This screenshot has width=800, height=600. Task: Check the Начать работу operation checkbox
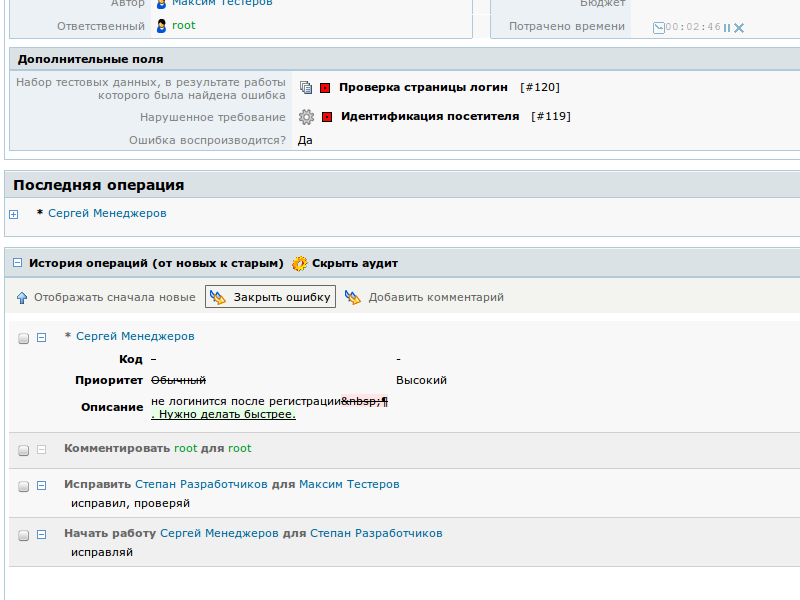24,535
